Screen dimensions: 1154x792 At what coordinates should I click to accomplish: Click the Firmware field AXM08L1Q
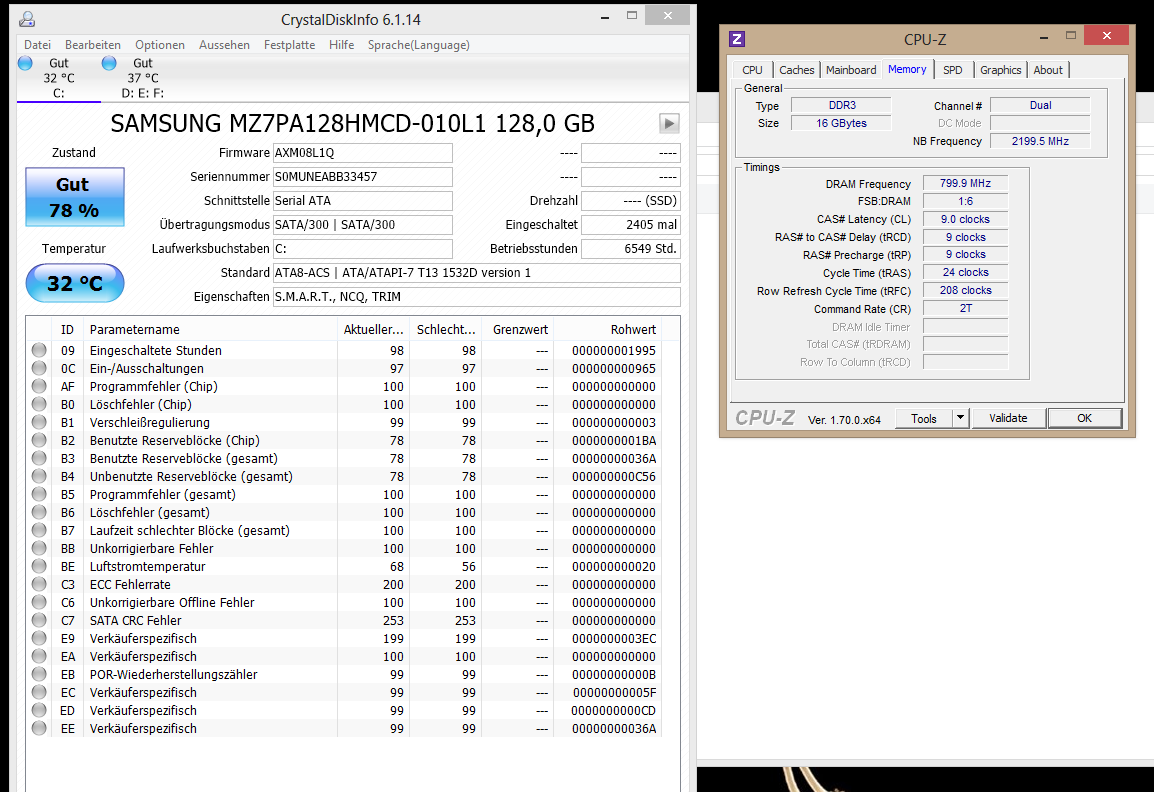pyautogui.click(x=363, y=153)
